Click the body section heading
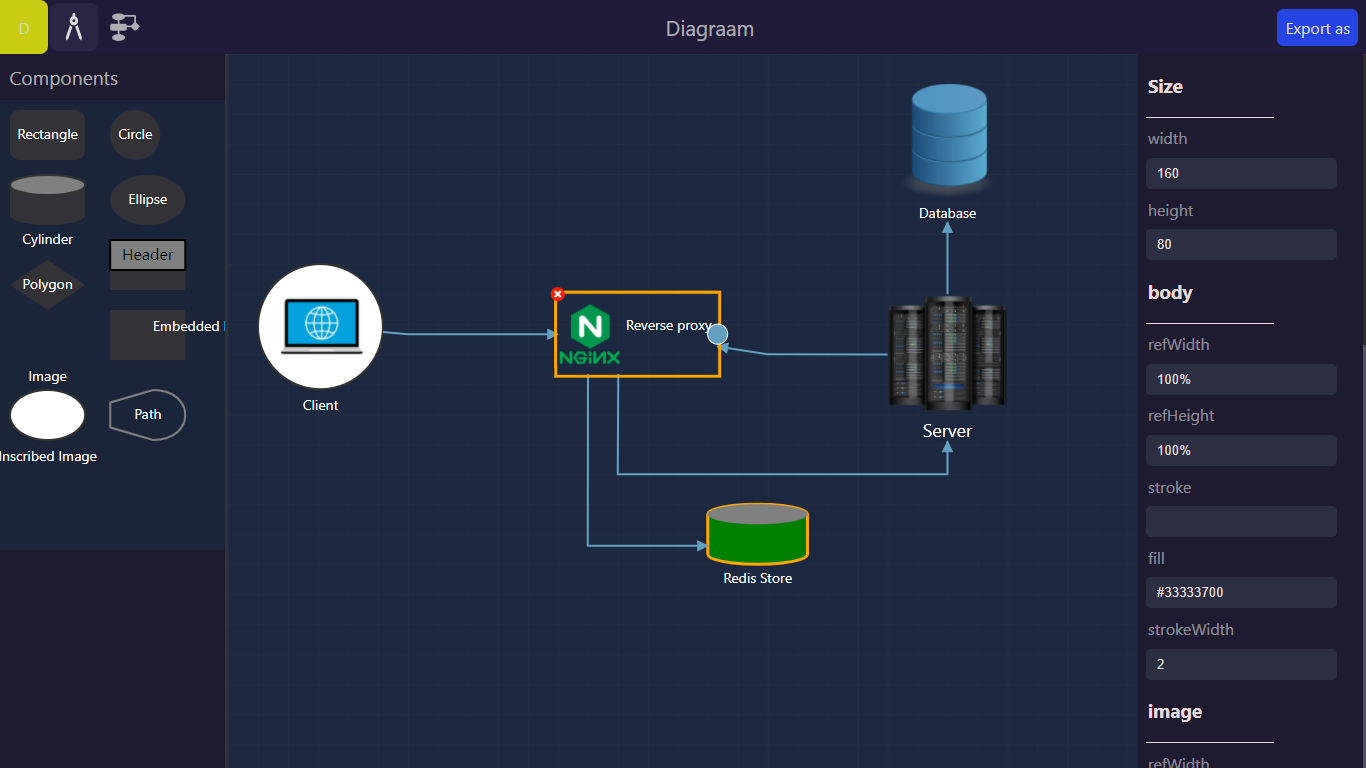The width and height of the screenshot is (1366, 768). point(1170,293)
